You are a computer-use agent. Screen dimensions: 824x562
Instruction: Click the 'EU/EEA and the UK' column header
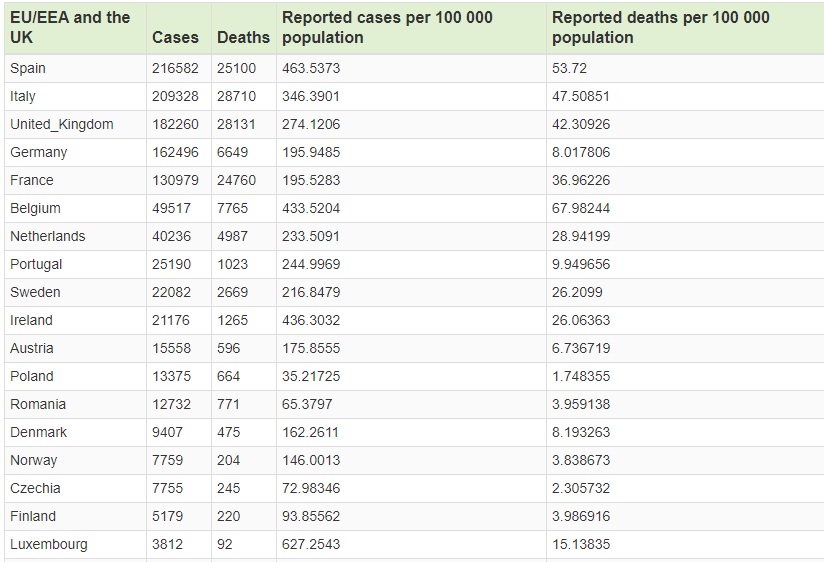70,27
